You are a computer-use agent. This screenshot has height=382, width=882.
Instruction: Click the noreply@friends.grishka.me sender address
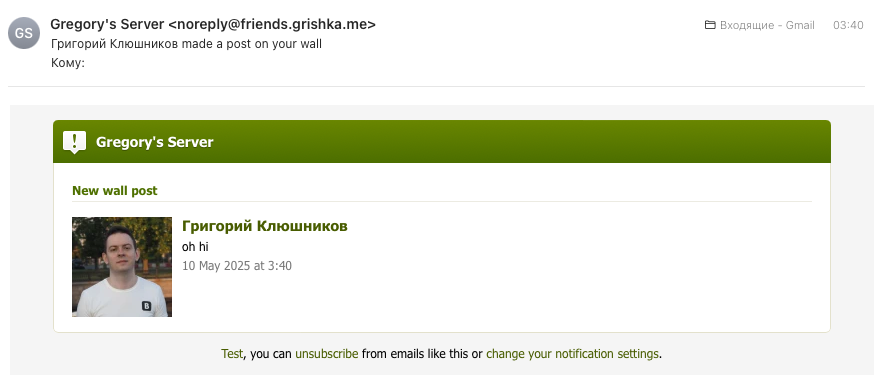click(272, 24)
